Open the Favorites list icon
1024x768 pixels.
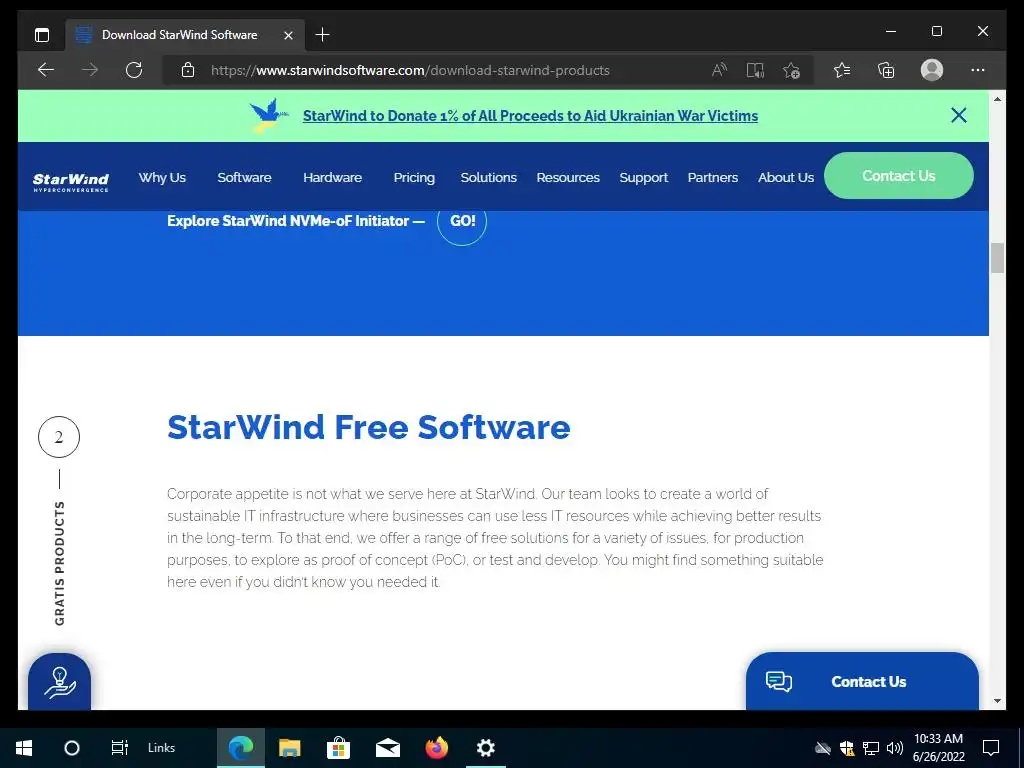pyautogui.click(x=842, y=70)
